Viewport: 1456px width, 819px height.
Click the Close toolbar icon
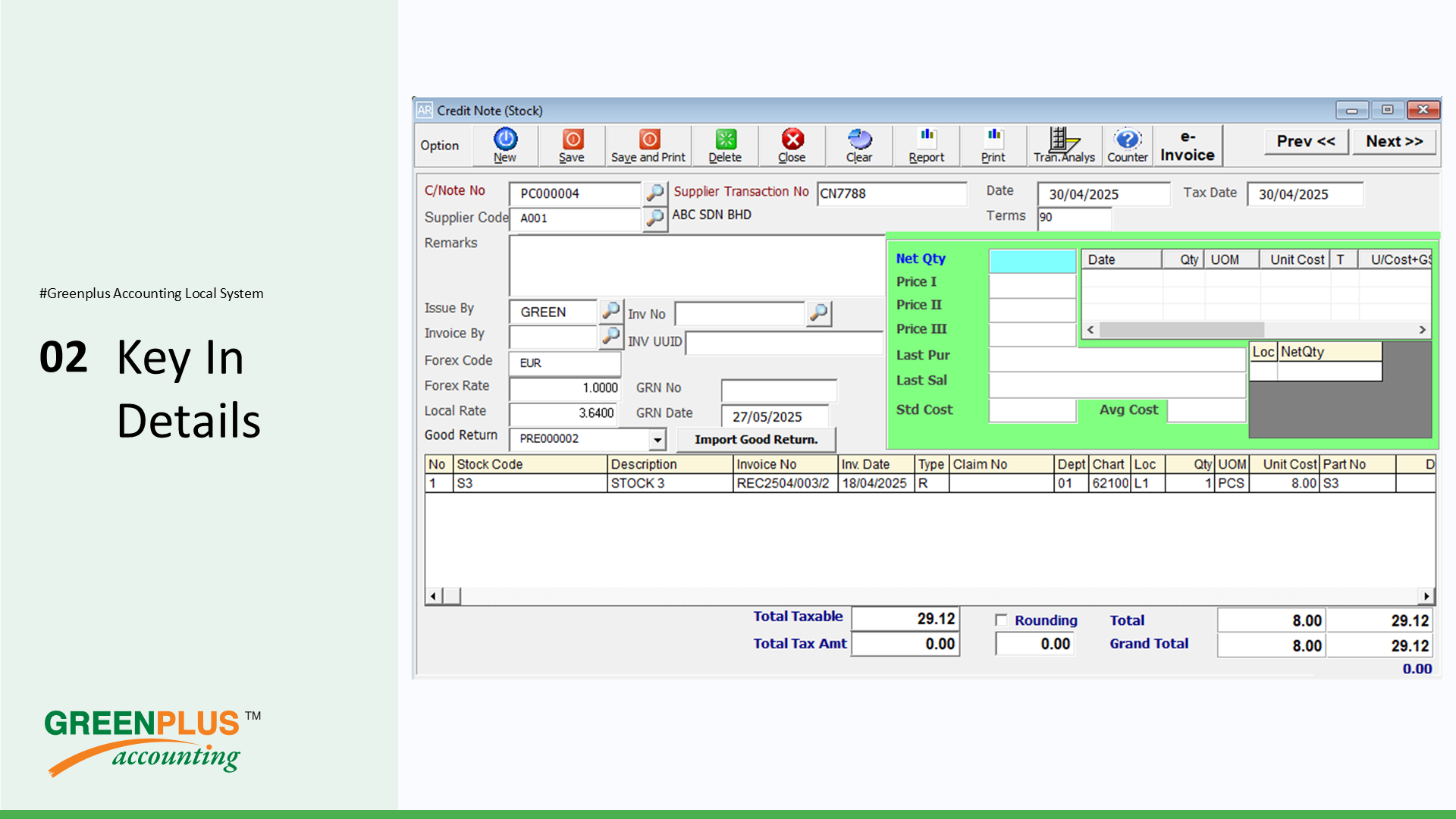click(792, 145)
